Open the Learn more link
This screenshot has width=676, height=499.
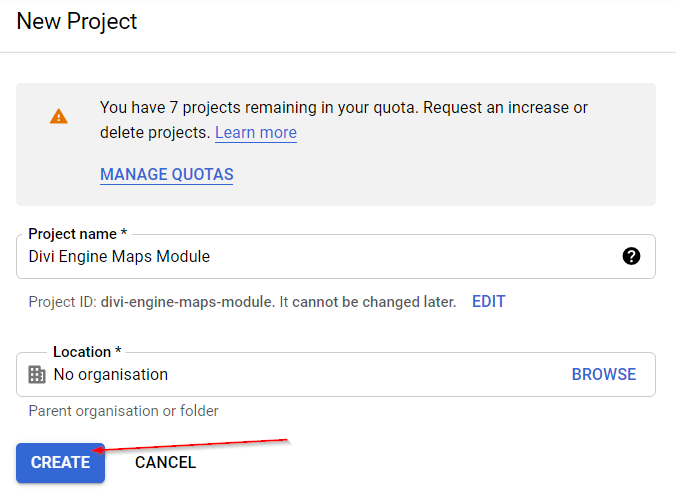[255, 132]
